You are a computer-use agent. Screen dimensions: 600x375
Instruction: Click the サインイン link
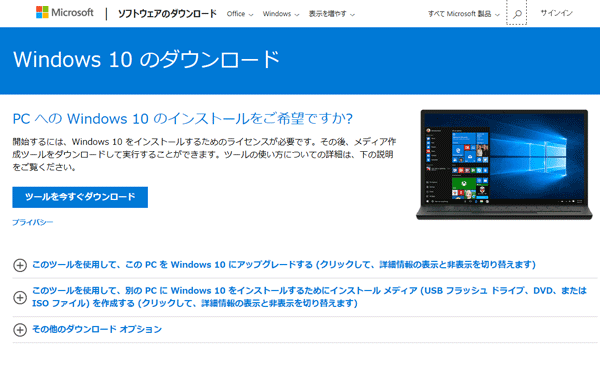[556, 13]
